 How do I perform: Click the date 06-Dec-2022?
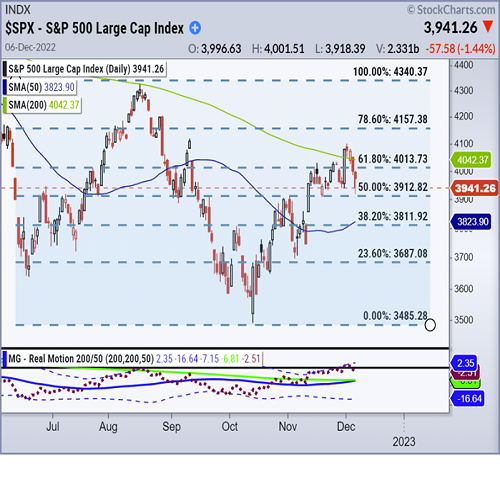[x=30, y=47]
